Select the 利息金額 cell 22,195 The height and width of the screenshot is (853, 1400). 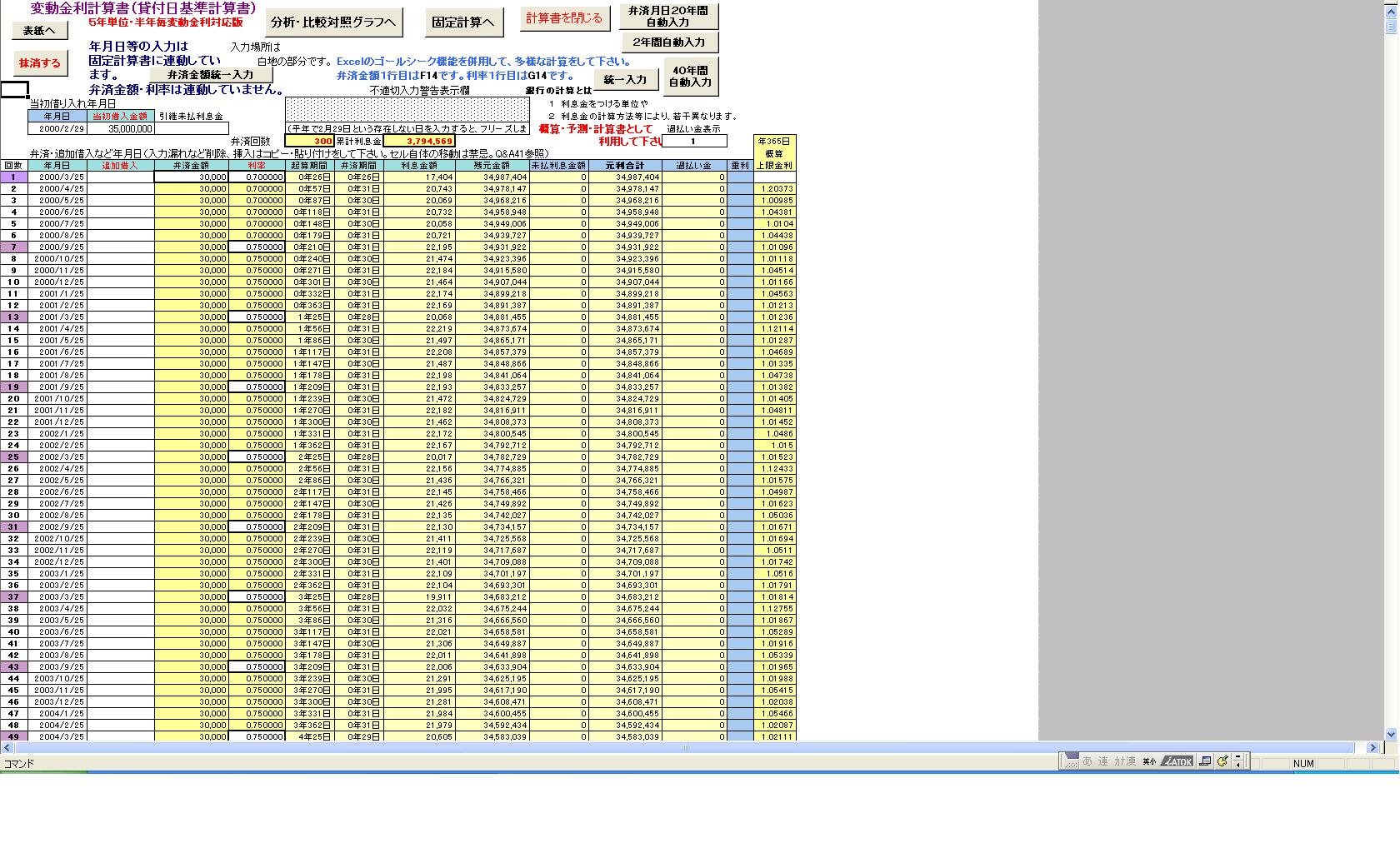pyautogui.click(x=419, y=247)
